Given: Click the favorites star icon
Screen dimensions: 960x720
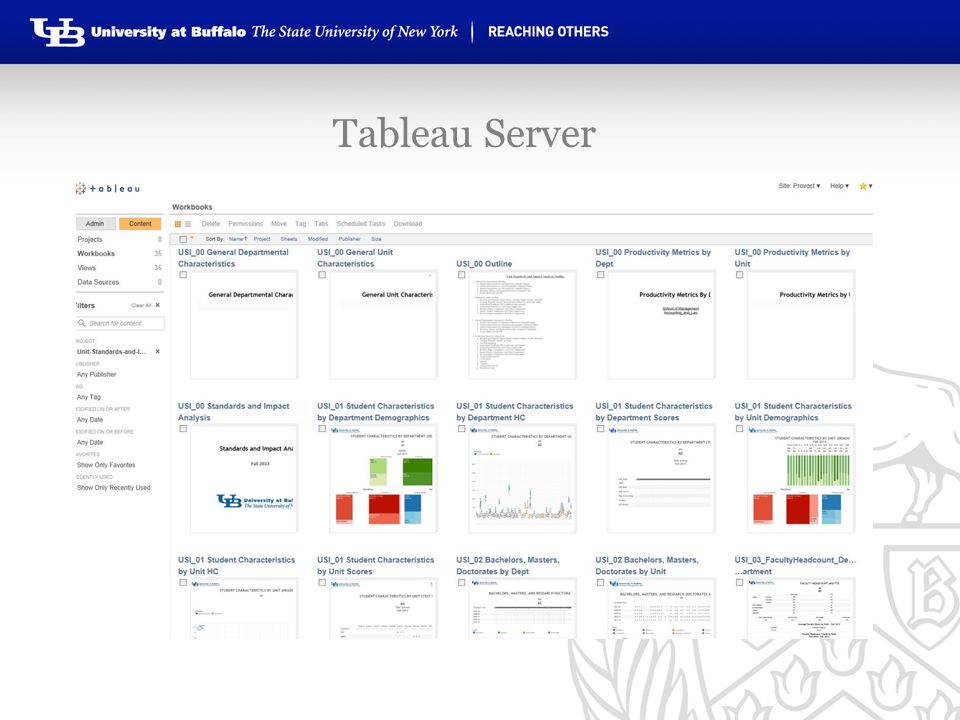Looking at the screenshot, I should (863, 186).
